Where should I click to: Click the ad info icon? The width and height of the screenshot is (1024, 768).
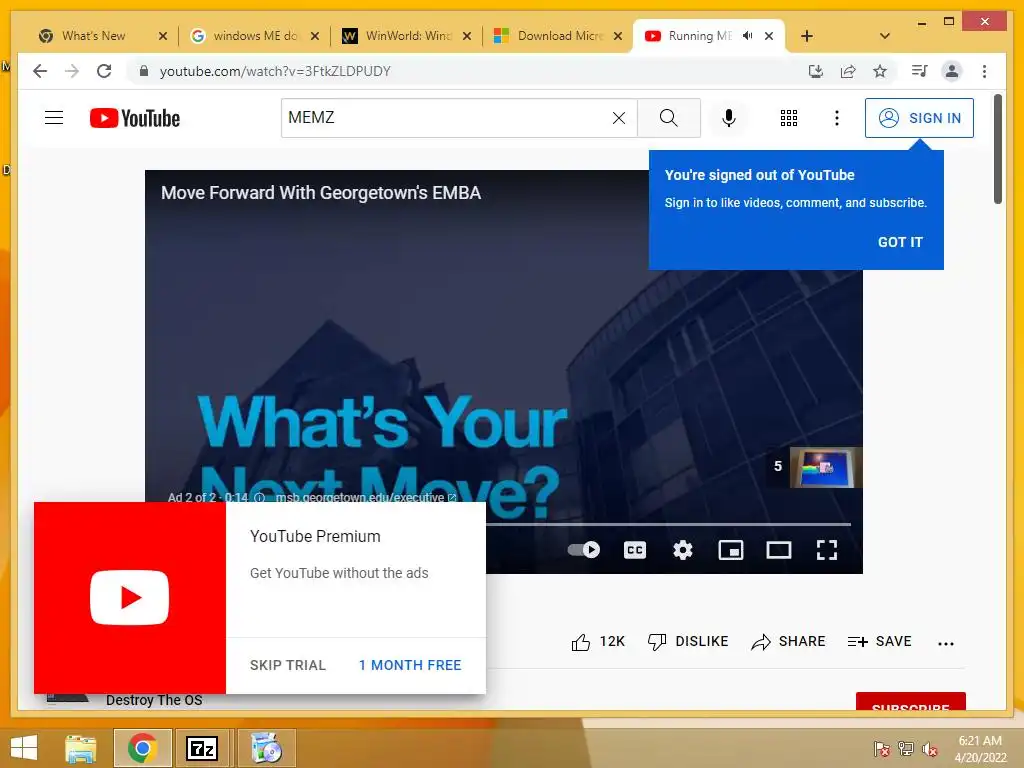259,497
